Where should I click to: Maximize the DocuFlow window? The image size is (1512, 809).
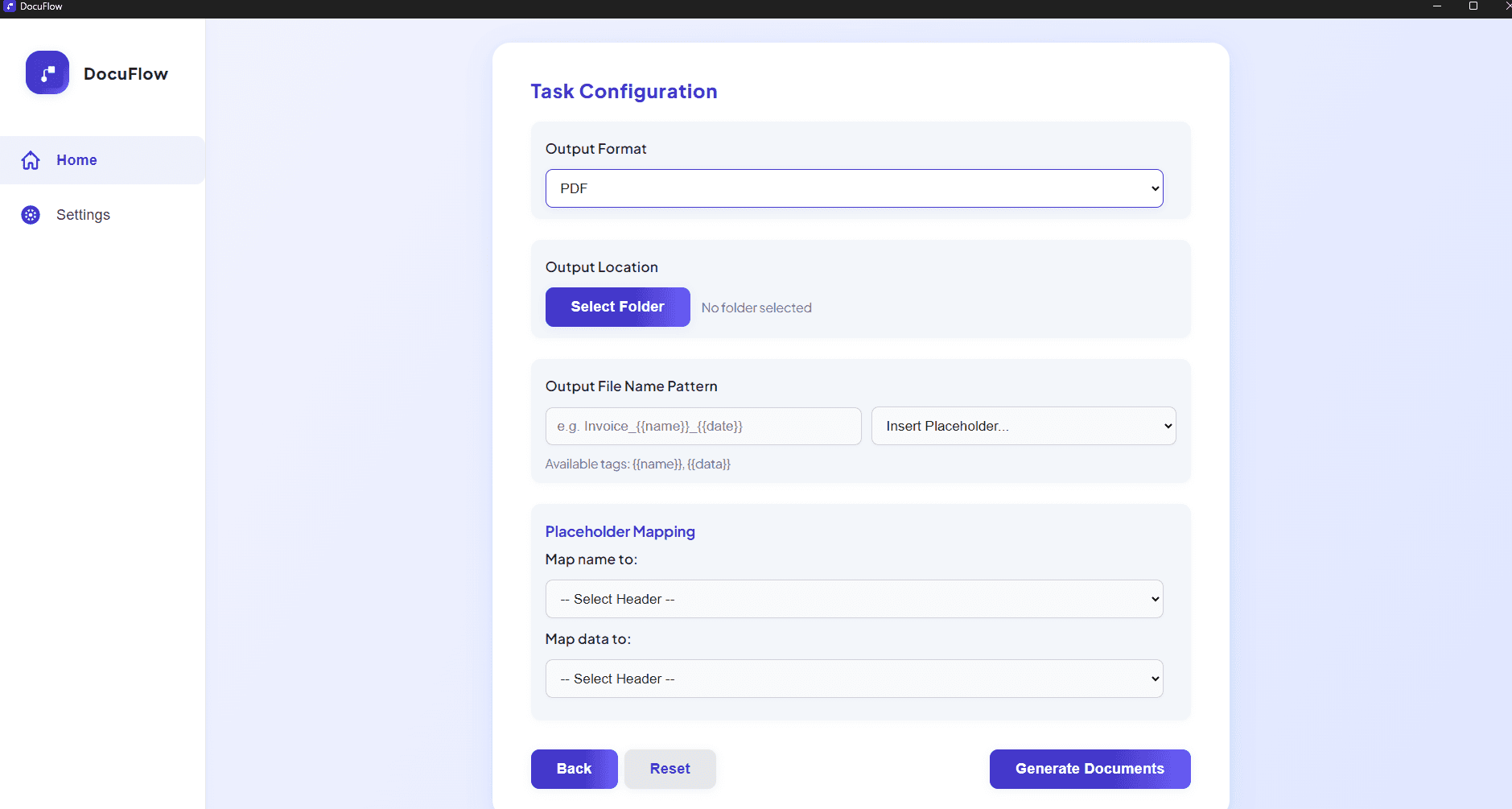[1473, 6]
